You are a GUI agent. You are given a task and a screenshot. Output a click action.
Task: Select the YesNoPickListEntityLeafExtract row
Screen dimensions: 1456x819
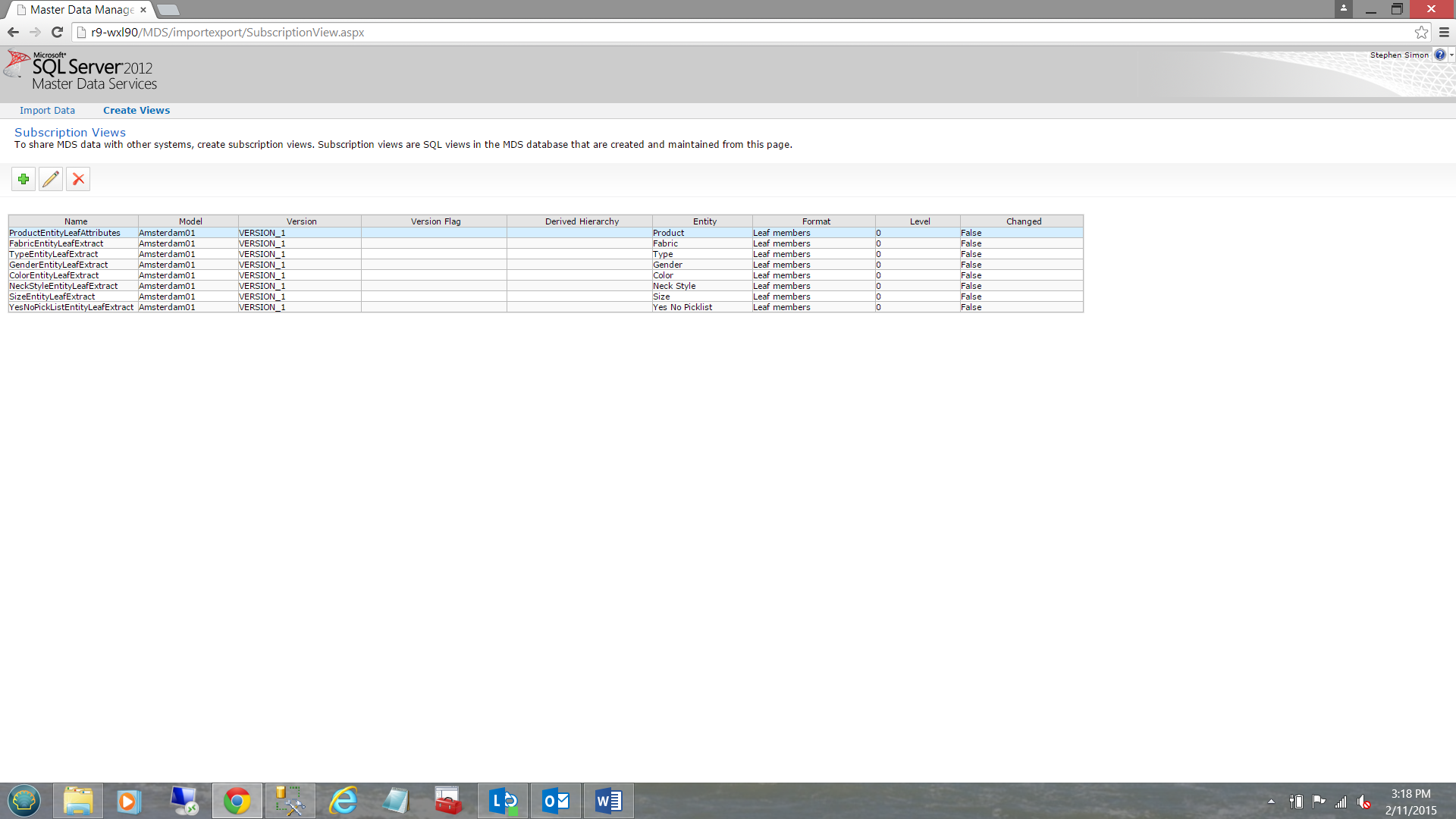[71, 308]
